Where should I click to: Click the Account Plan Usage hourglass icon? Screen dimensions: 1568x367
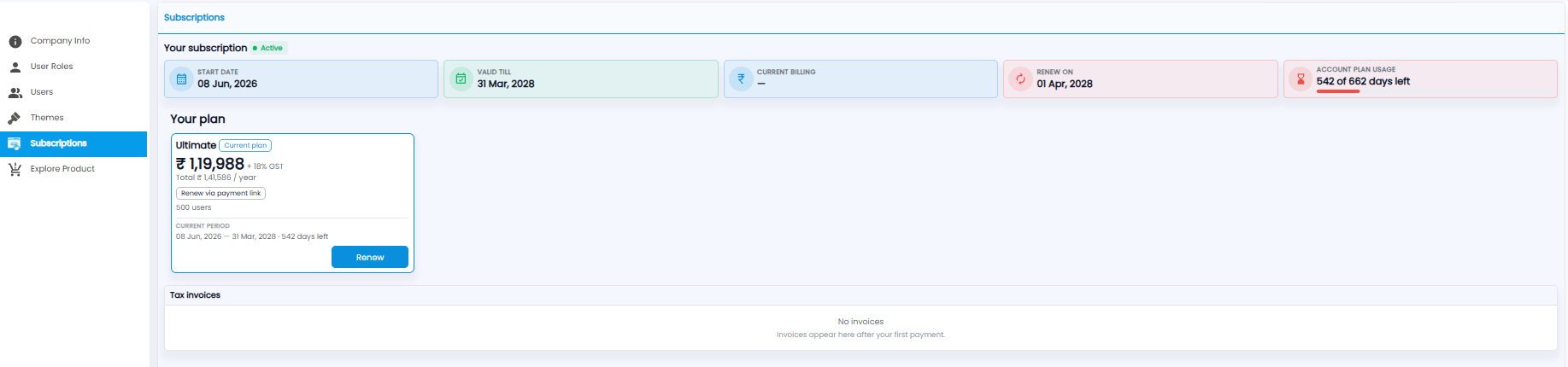pos(1301,79)
